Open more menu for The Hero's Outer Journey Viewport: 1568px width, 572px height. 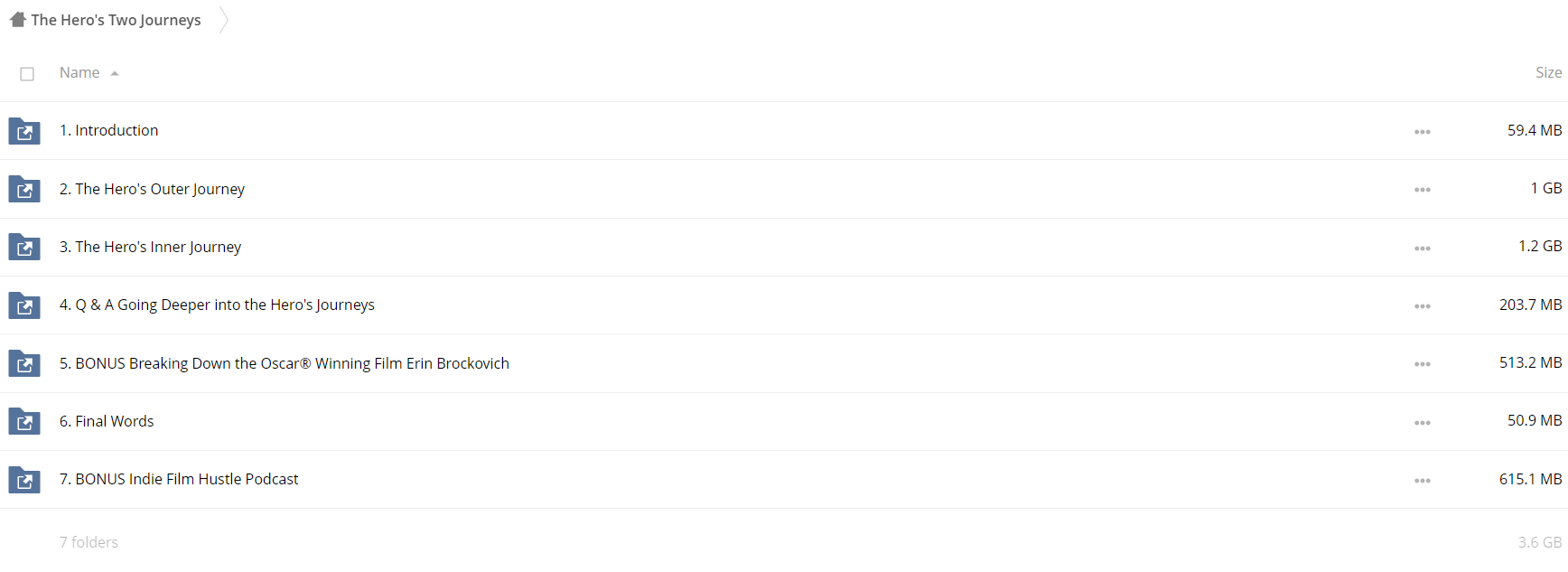click(1423, 190)
